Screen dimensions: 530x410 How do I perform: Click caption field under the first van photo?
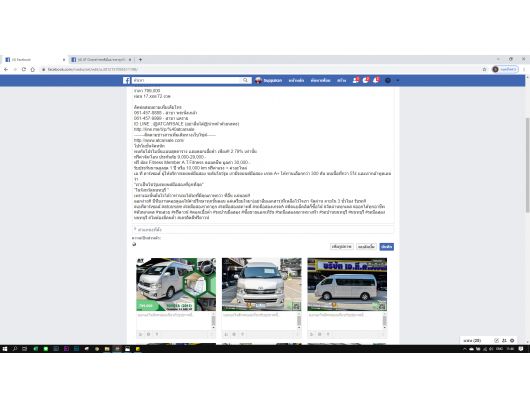(174, 321)
